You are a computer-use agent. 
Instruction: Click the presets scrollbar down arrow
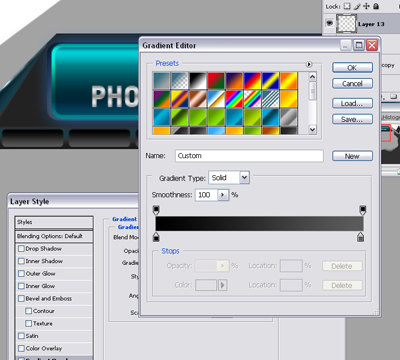312,129
